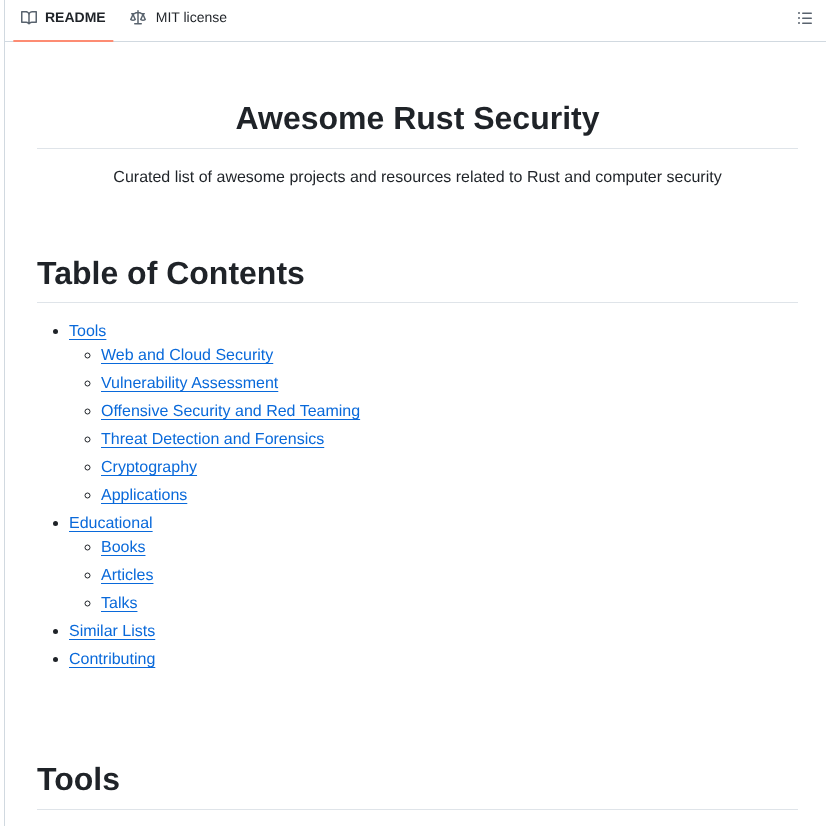Select the Educational link
Screen dimensions: 826x826
point(110,523)
